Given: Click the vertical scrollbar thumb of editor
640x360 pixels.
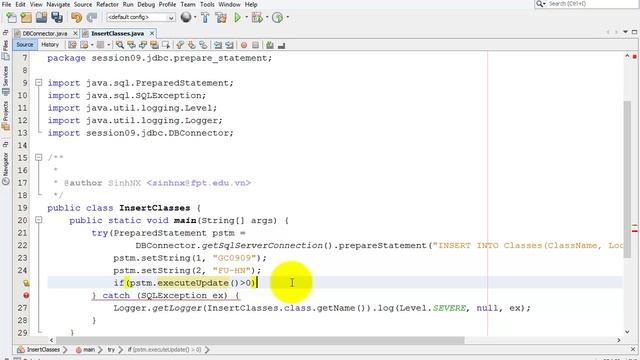Looking at the screenshot, I should (627, 179).
